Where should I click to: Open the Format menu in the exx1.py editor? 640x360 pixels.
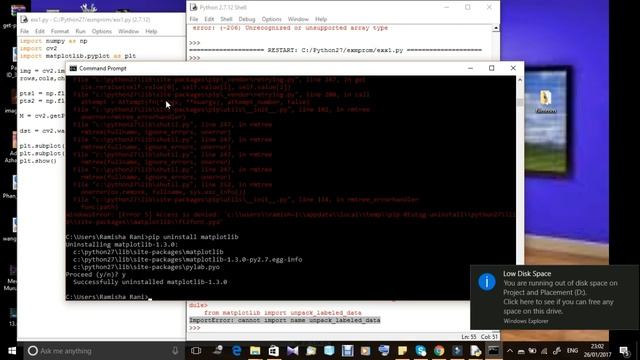pos(60,31)
